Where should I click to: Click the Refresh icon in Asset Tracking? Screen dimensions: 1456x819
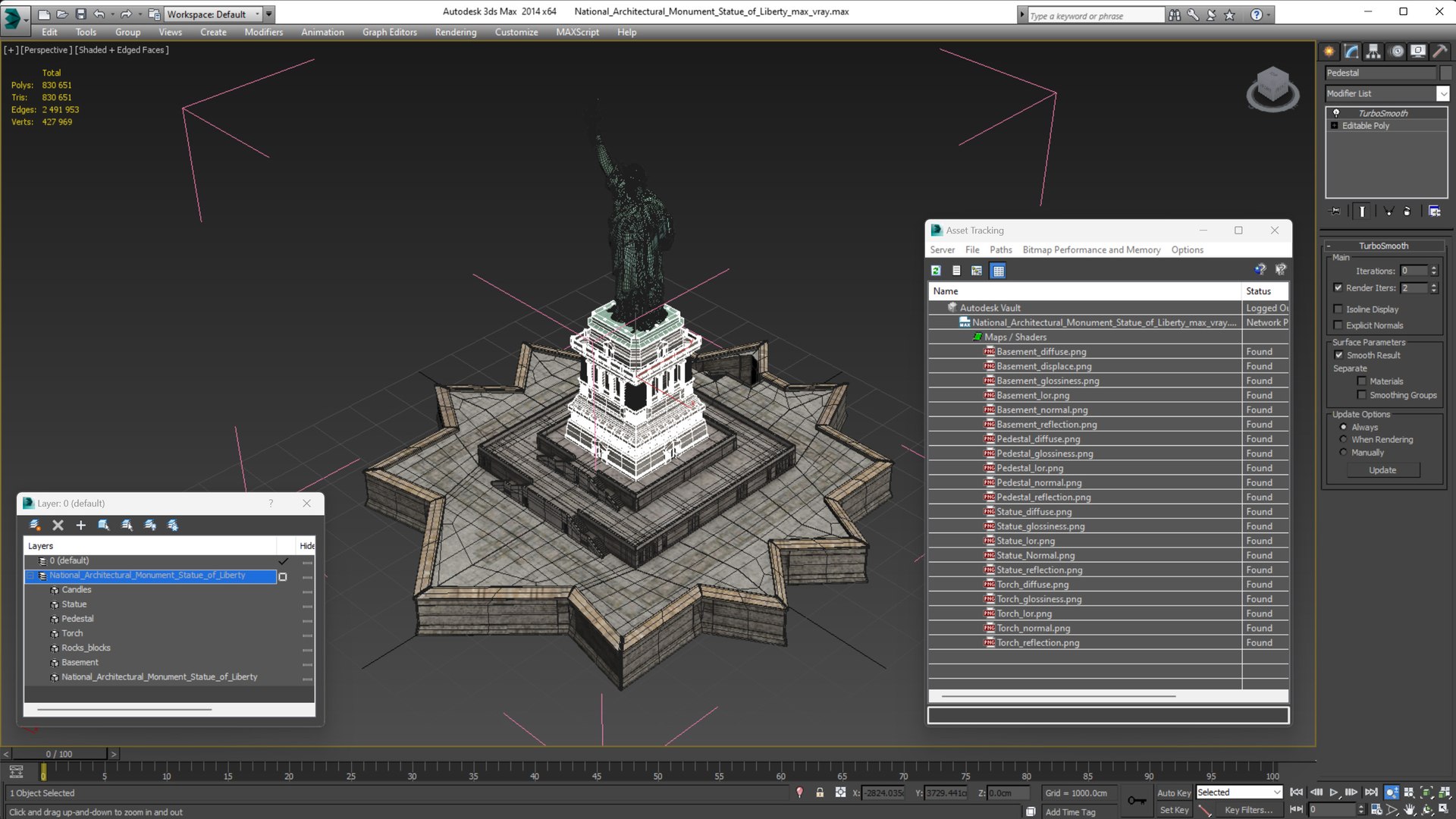click(936, 271)
